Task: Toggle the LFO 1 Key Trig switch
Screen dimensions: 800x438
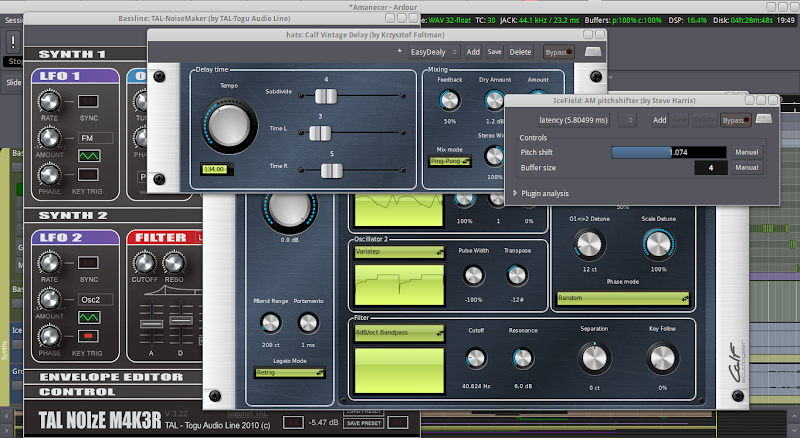Action: [x=88, y=175]
